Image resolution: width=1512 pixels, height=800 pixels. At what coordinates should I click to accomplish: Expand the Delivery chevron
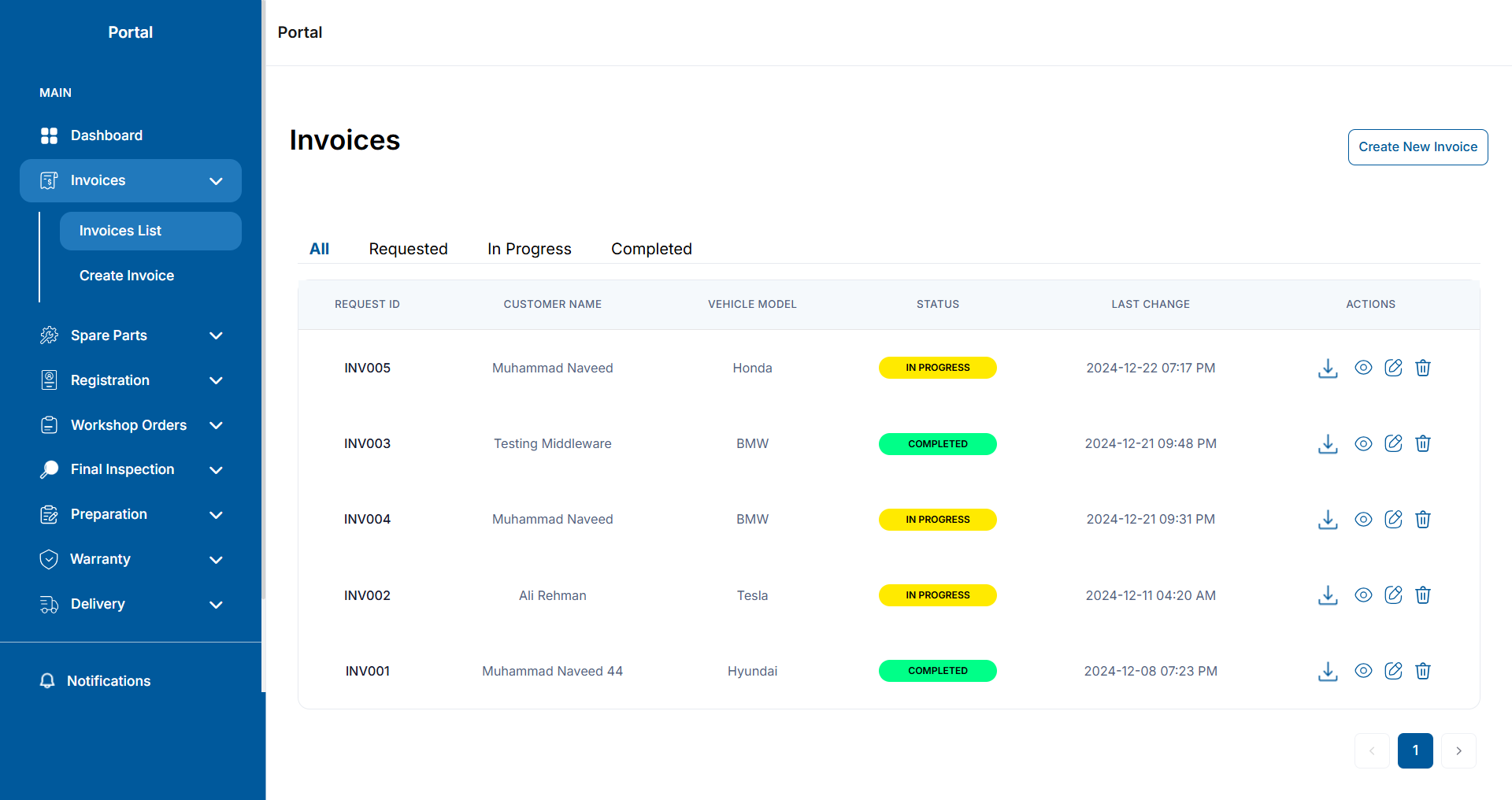click(x=216, y=605)
